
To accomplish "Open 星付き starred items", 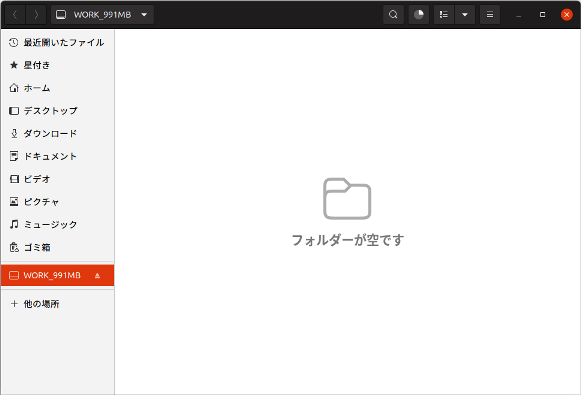I will click(58, 65).
